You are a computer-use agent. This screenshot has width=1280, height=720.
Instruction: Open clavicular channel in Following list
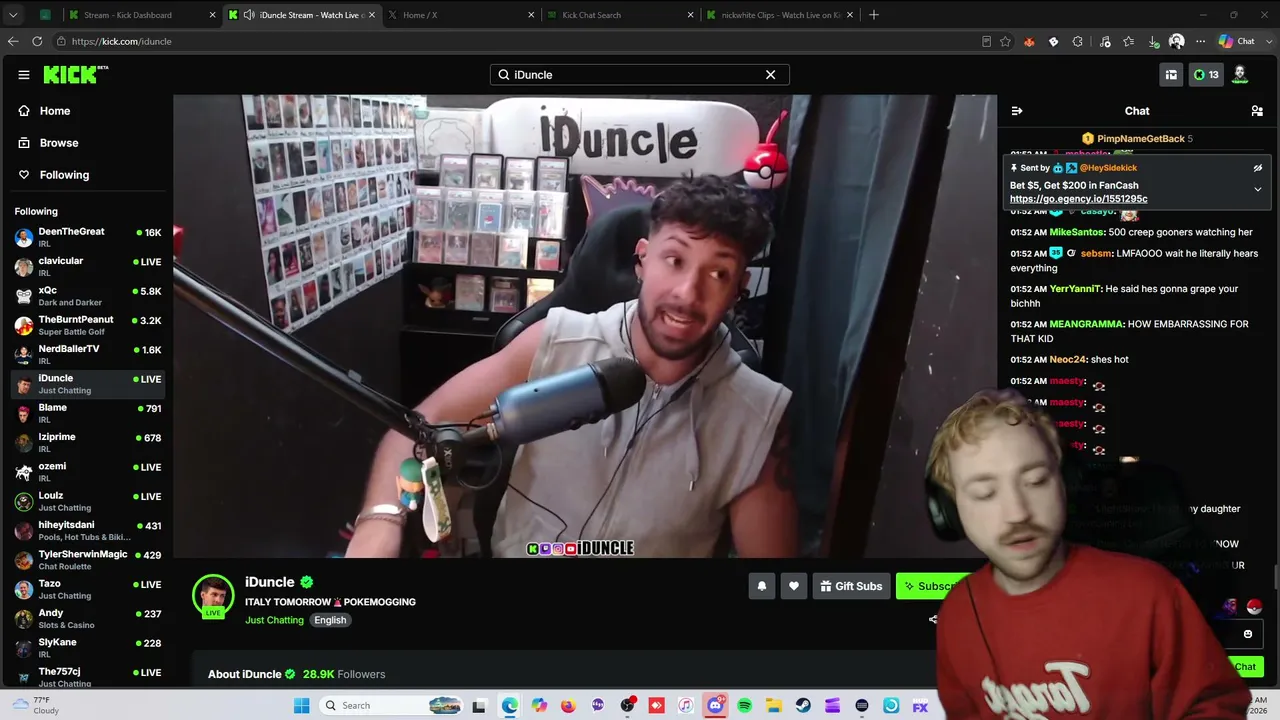point(88,266)
